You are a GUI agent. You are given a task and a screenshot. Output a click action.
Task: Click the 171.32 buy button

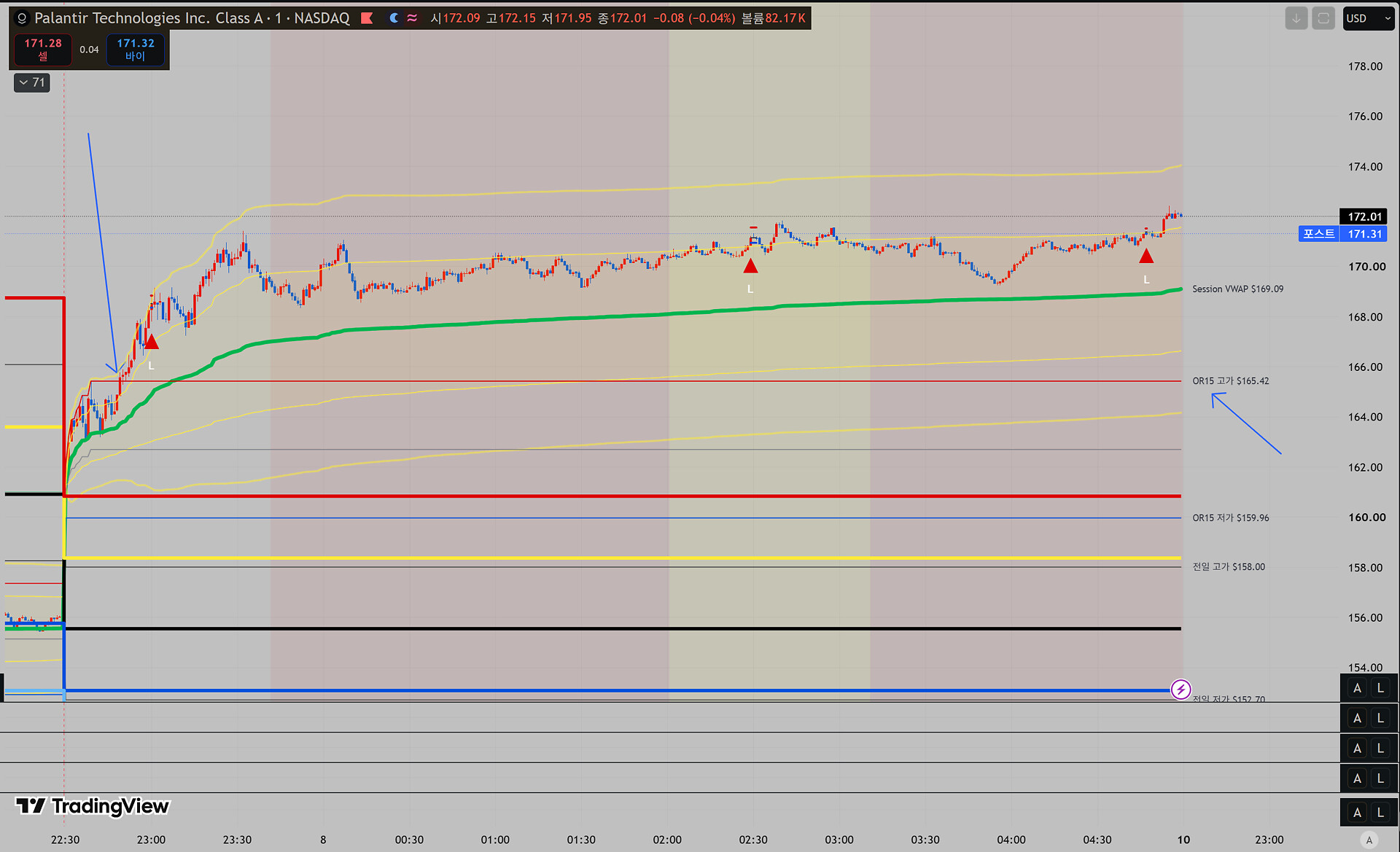(x=135, y=50)
